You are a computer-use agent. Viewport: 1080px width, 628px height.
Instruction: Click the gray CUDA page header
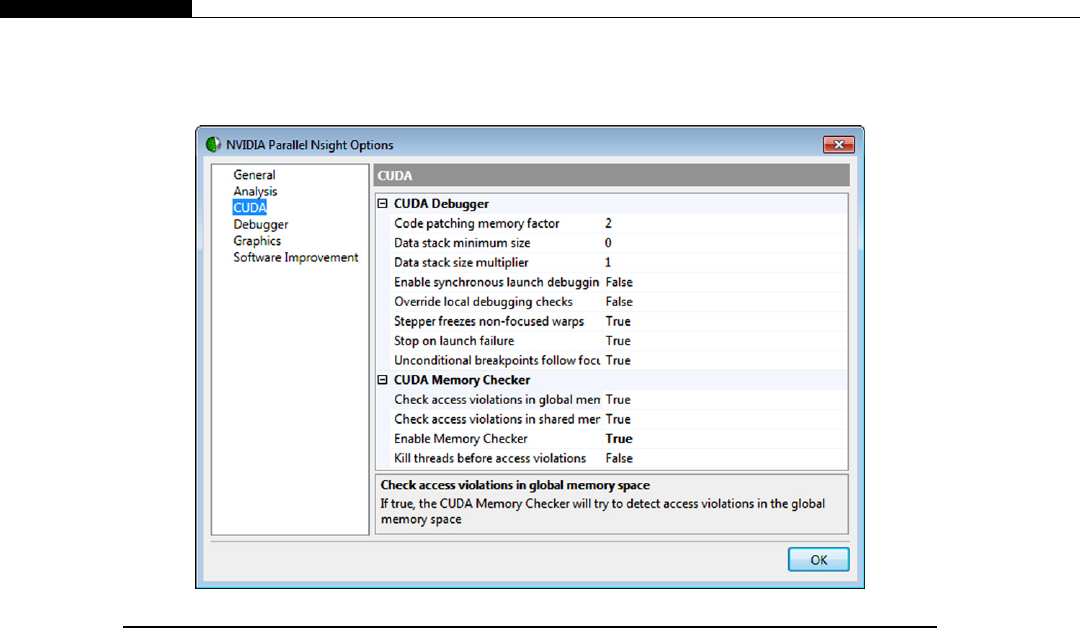click(x=612, y=176)
